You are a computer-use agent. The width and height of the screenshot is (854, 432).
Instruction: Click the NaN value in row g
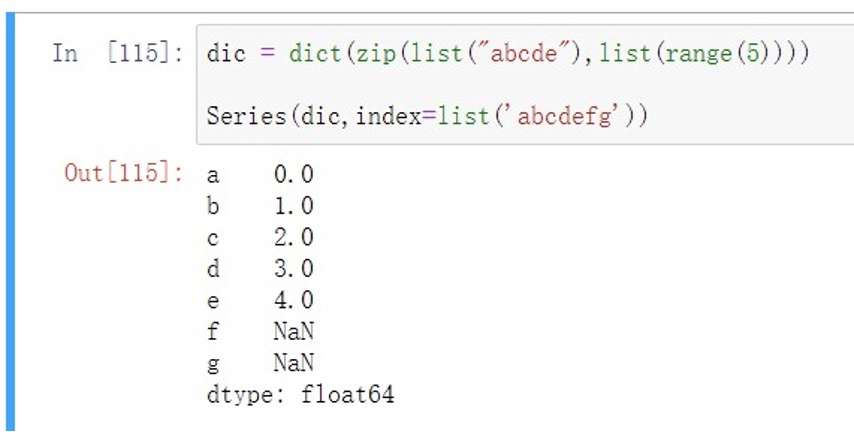tap(293, 363)
